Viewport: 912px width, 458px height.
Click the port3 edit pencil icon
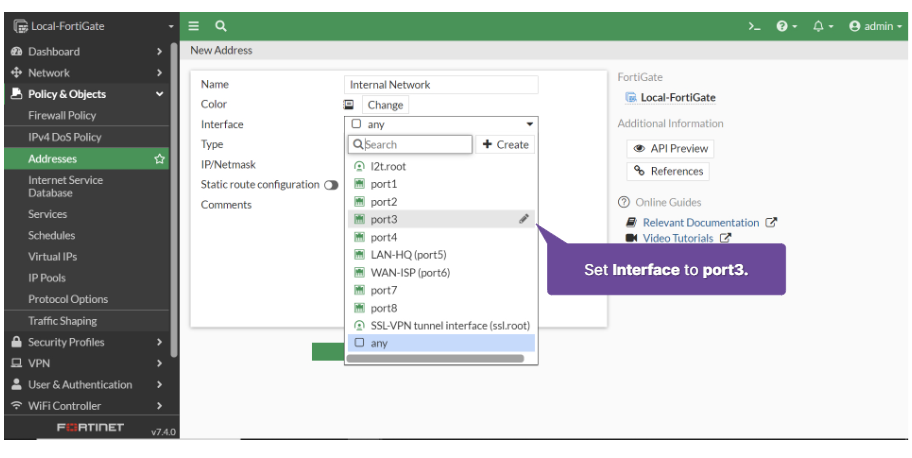pyautogui.click(x=523, y=219)
